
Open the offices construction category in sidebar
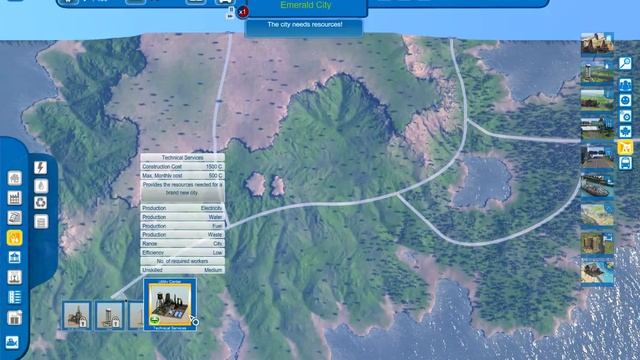(15, 218)
